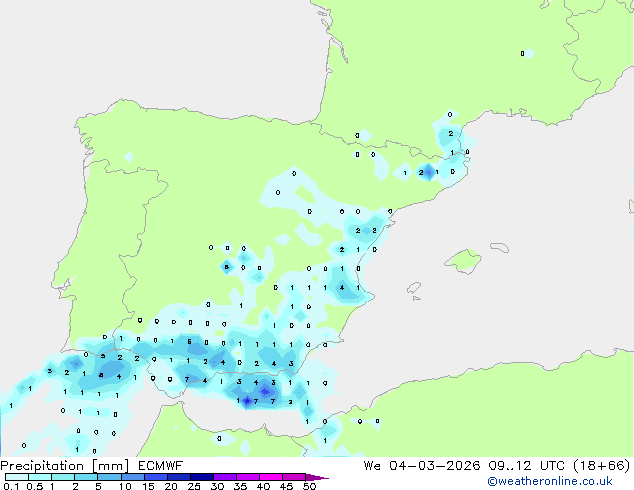Screen dimensions: 634x490
Task: Click the legend value '0.1'
Action: (11, 486)
